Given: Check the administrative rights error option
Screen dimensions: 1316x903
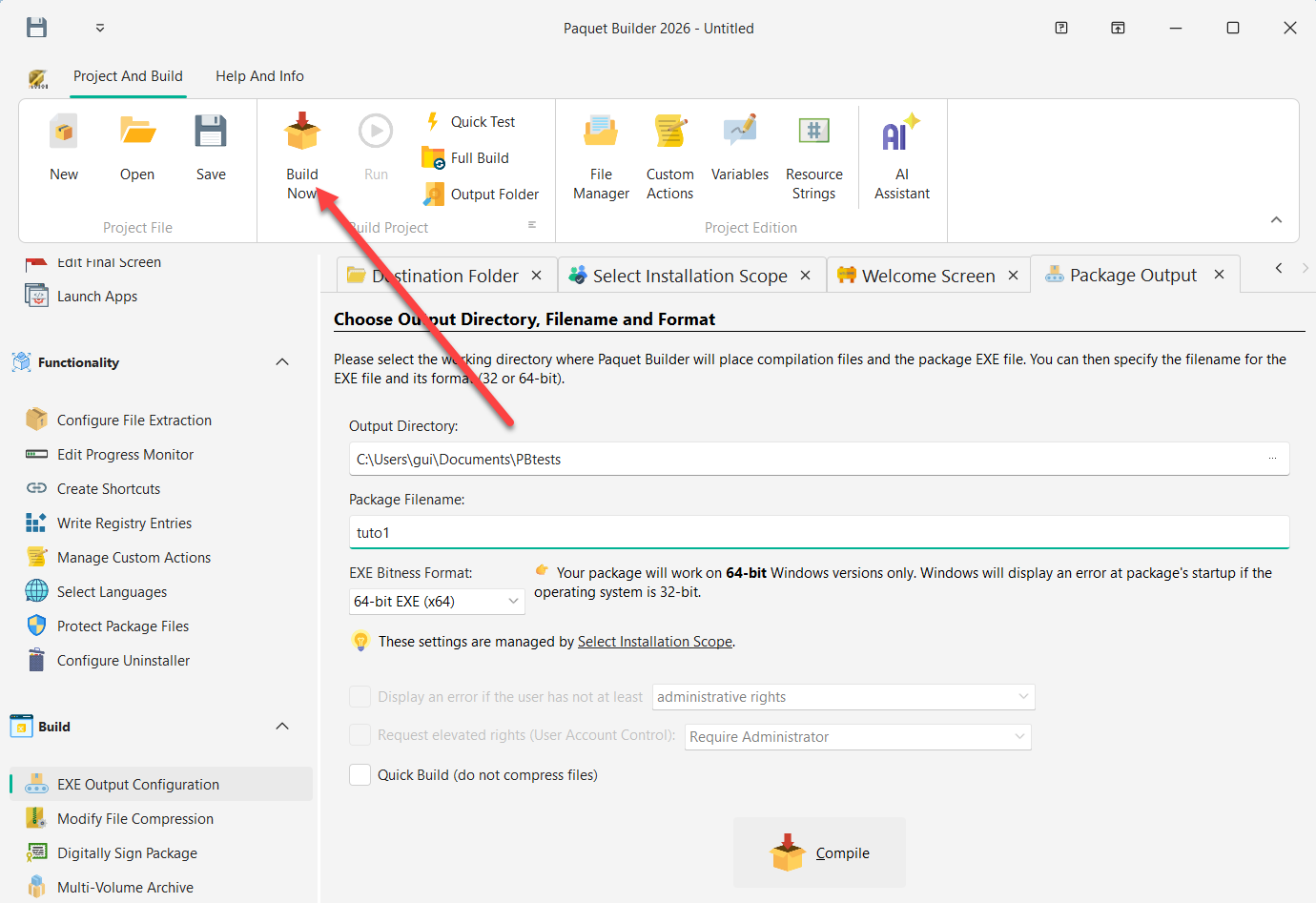Looking at the screenshot, I should point(360,696).
